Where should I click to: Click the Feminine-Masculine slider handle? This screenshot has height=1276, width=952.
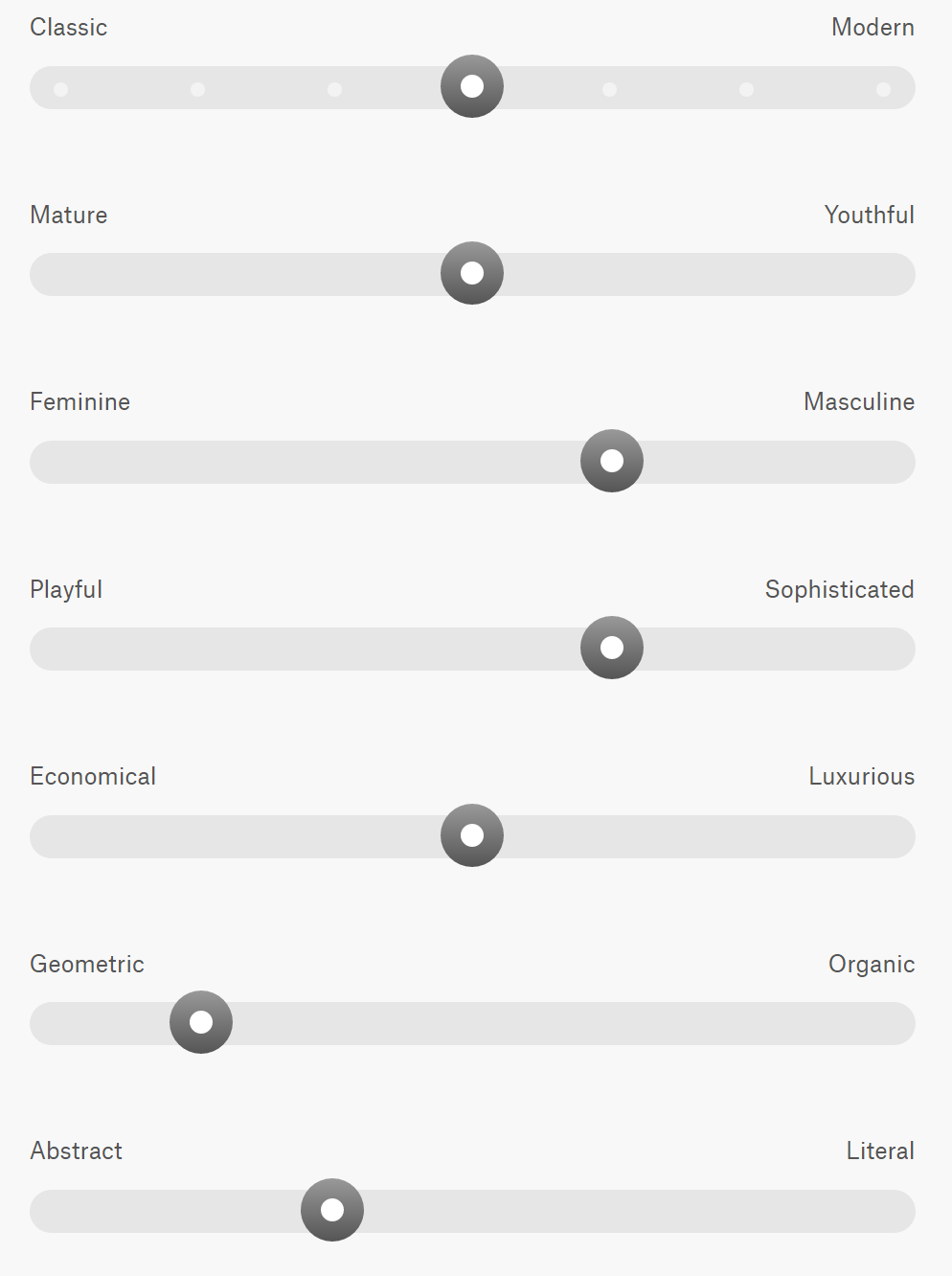pos(612,461)
